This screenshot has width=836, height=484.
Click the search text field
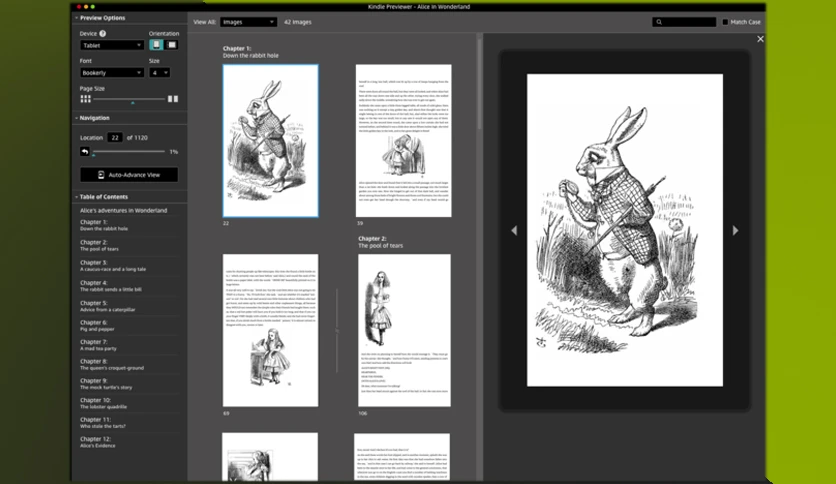point(684,22)
